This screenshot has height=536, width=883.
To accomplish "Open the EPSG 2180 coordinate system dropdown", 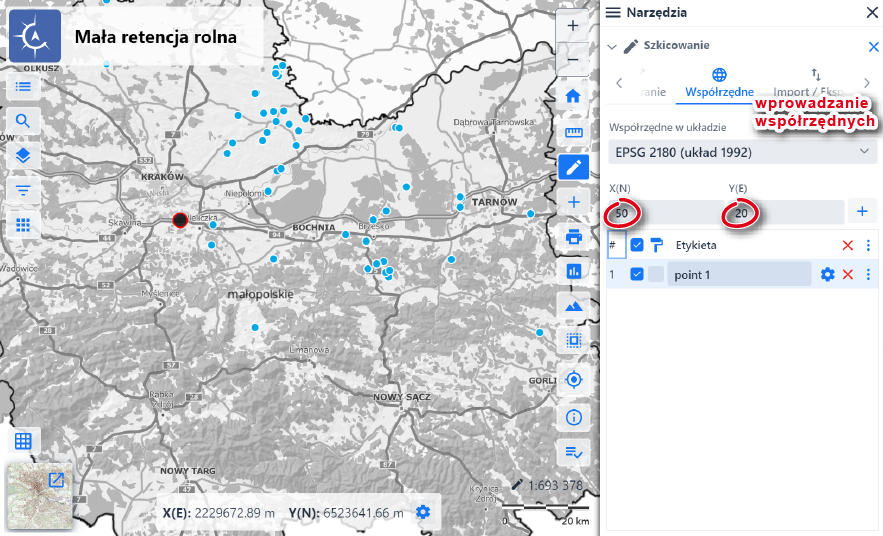I will point(742,152).
